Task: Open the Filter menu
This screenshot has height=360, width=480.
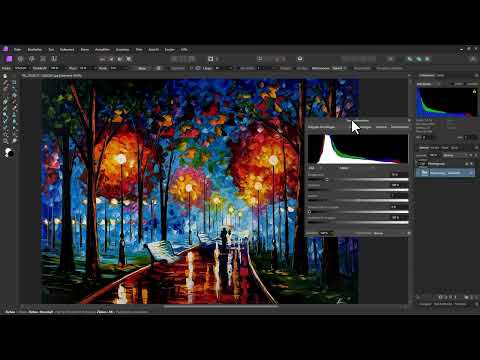Action: coord(139,50)
